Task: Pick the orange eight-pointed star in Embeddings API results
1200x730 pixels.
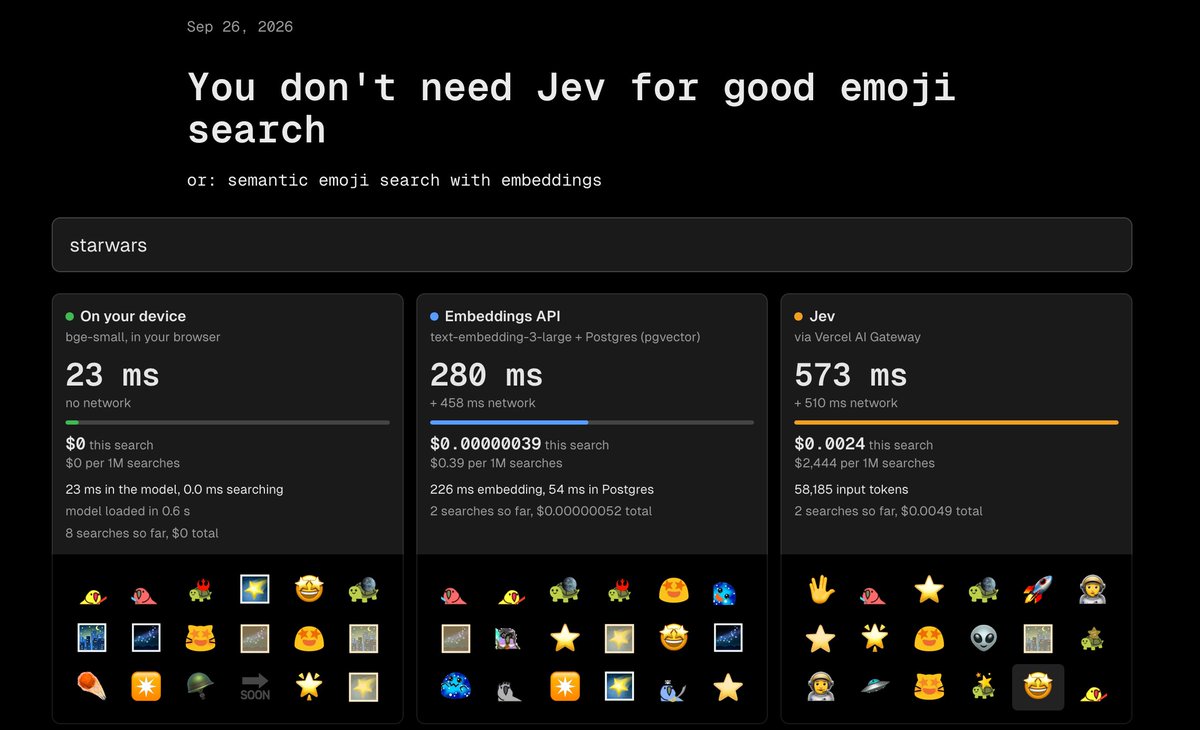Action: coord(565,686)
